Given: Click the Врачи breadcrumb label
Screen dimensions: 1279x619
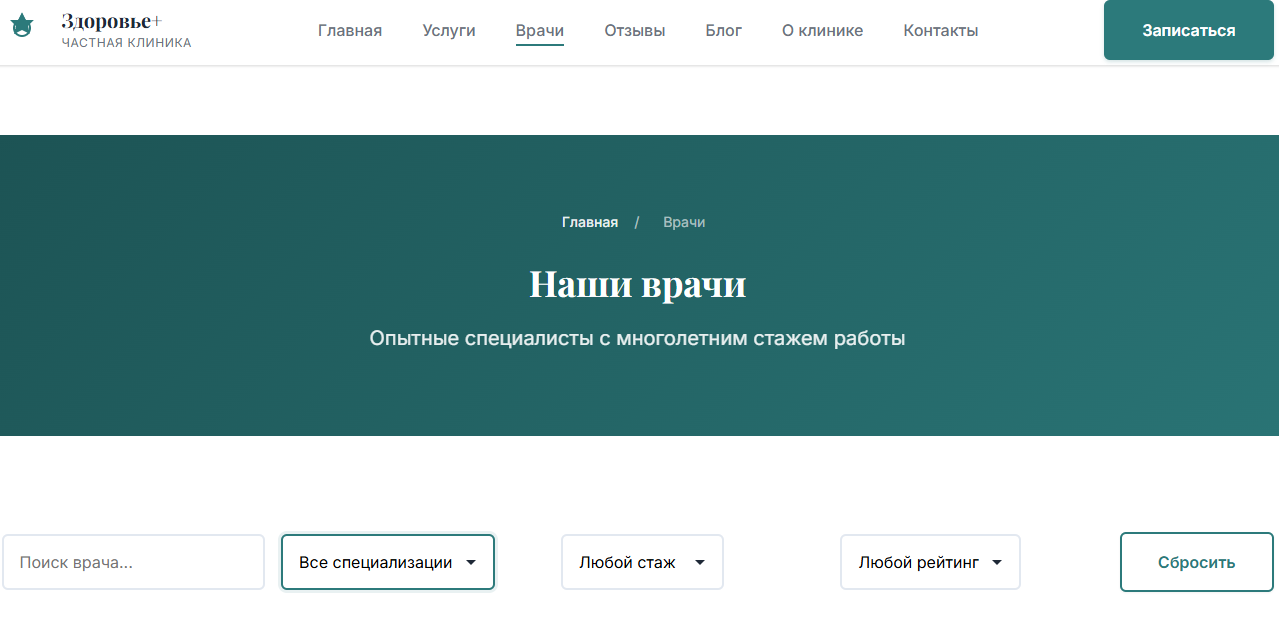Looking at the screenshot, I should 684,222.
